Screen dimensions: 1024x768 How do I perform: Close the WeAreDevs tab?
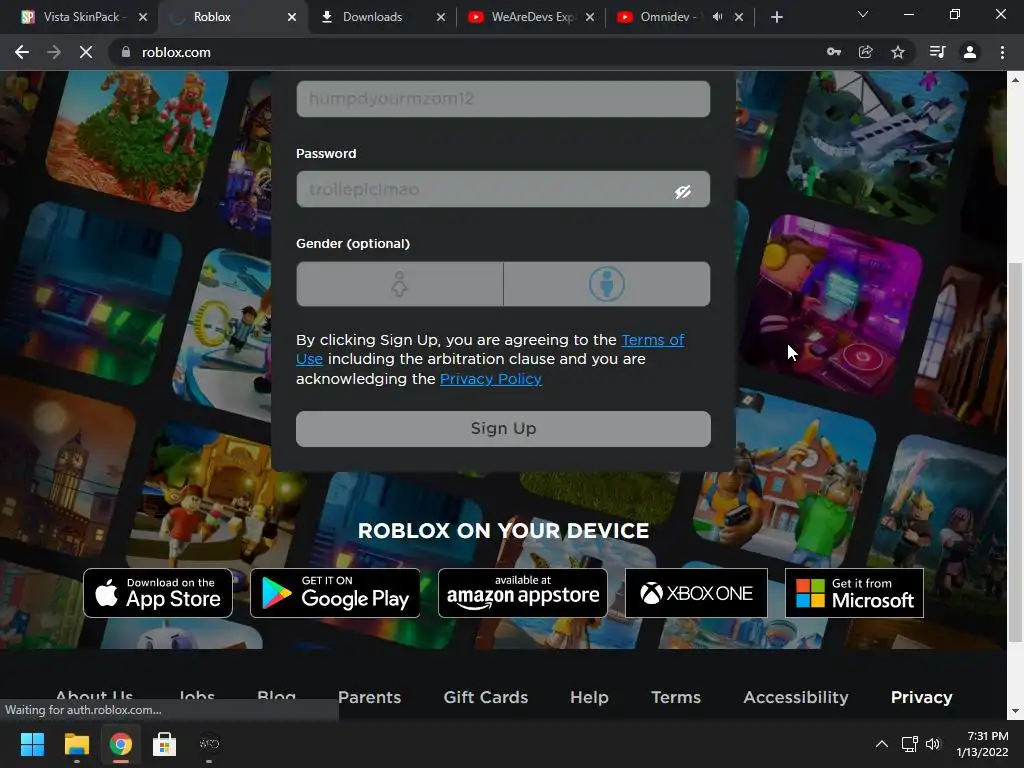(x=590, y=17)
